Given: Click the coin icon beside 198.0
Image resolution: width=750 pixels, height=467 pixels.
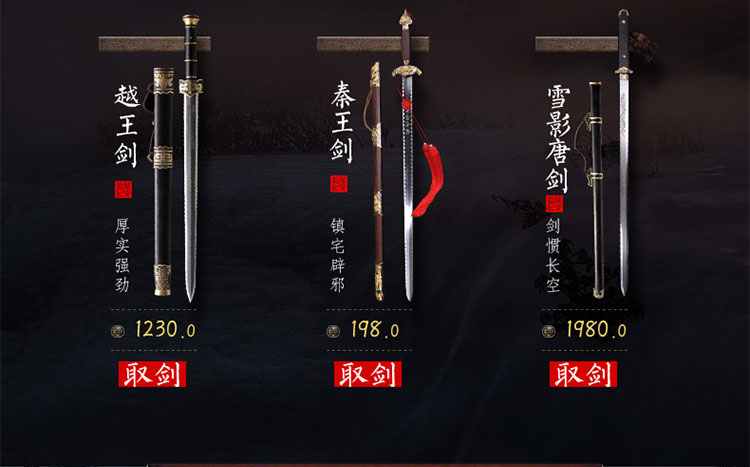Looking at the screenshot, I should point(333,331).
